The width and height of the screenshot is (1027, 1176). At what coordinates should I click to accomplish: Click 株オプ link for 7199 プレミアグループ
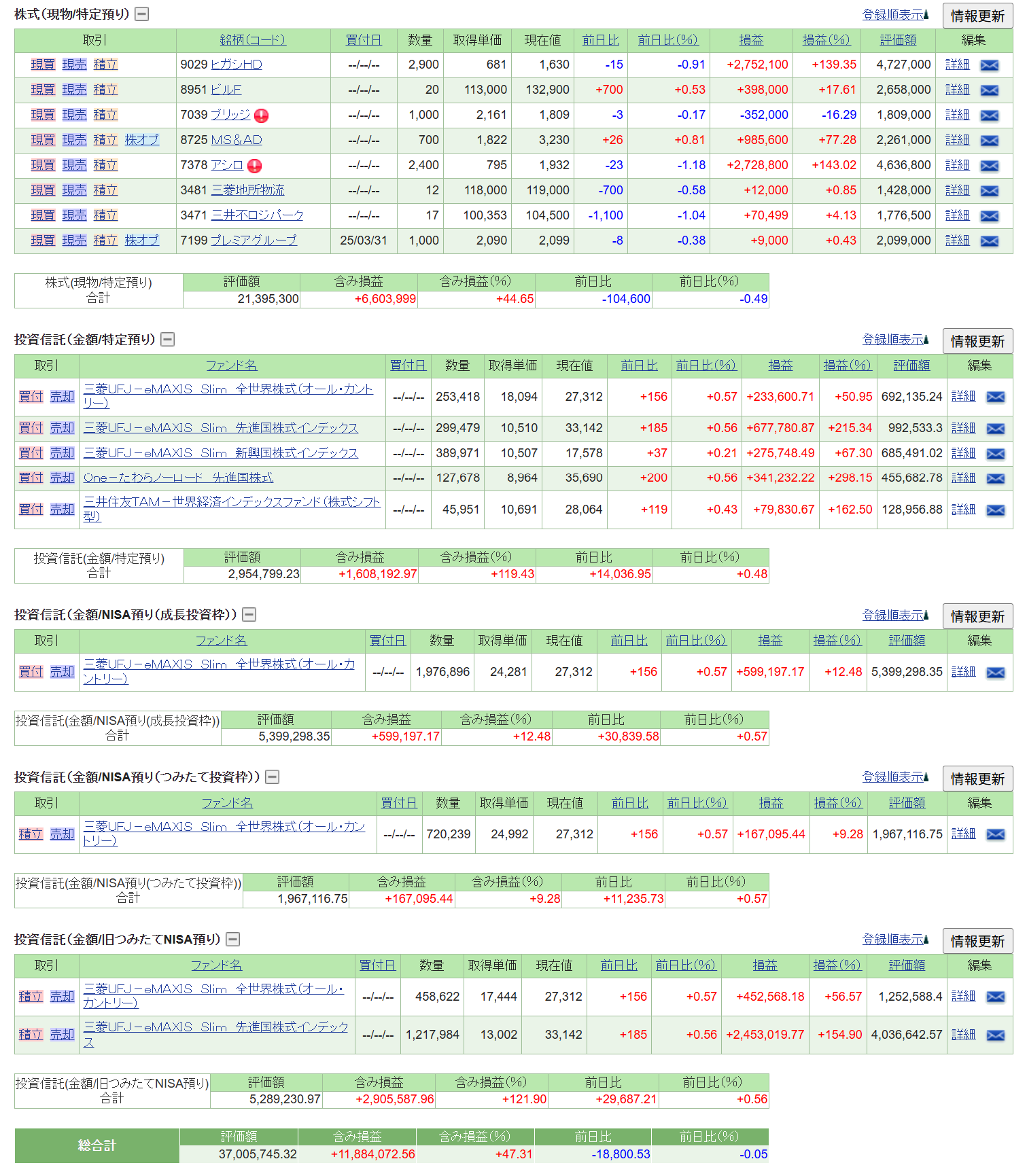tap(141, 240)
